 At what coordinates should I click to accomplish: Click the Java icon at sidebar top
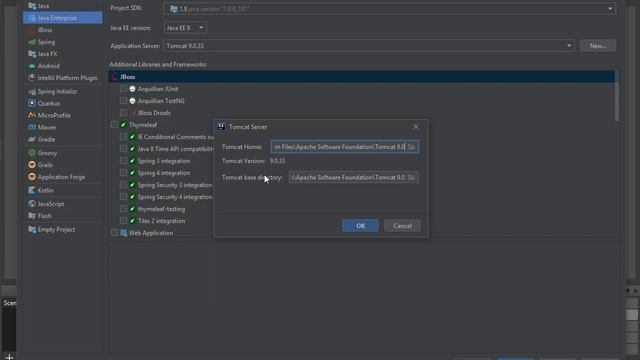point(32,6)
